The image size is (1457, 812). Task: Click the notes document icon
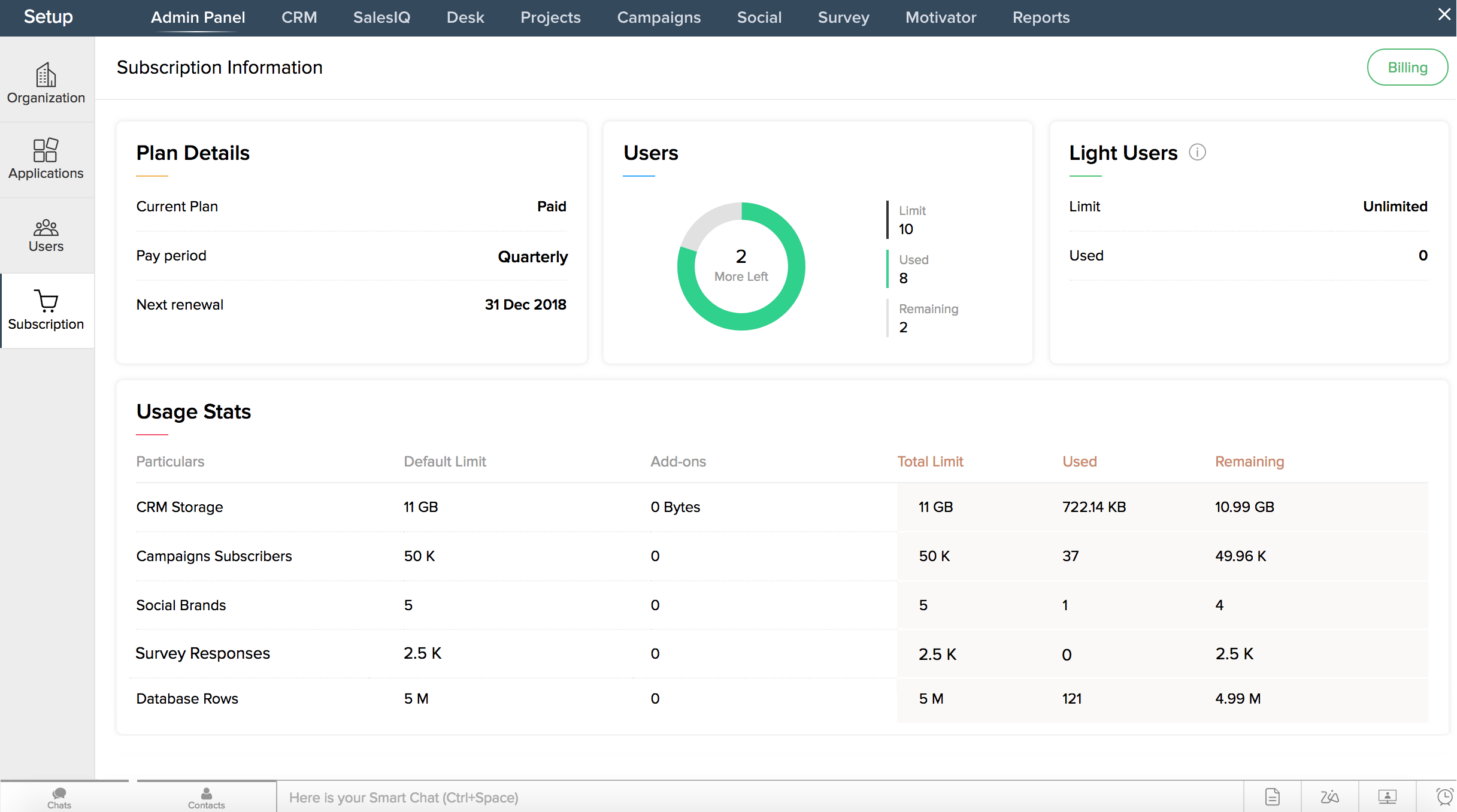[1272, 797]
